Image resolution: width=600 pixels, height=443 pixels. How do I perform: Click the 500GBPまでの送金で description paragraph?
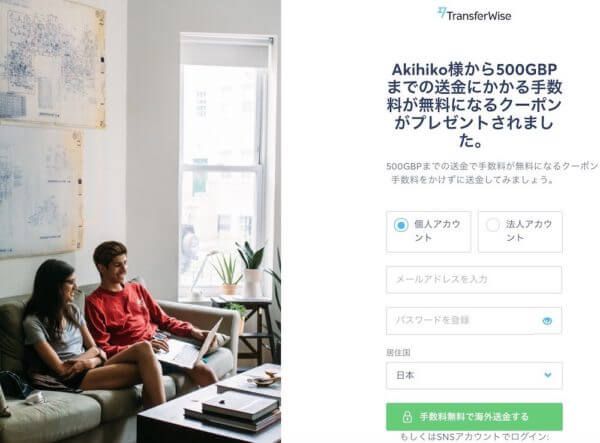click(493, 173)
